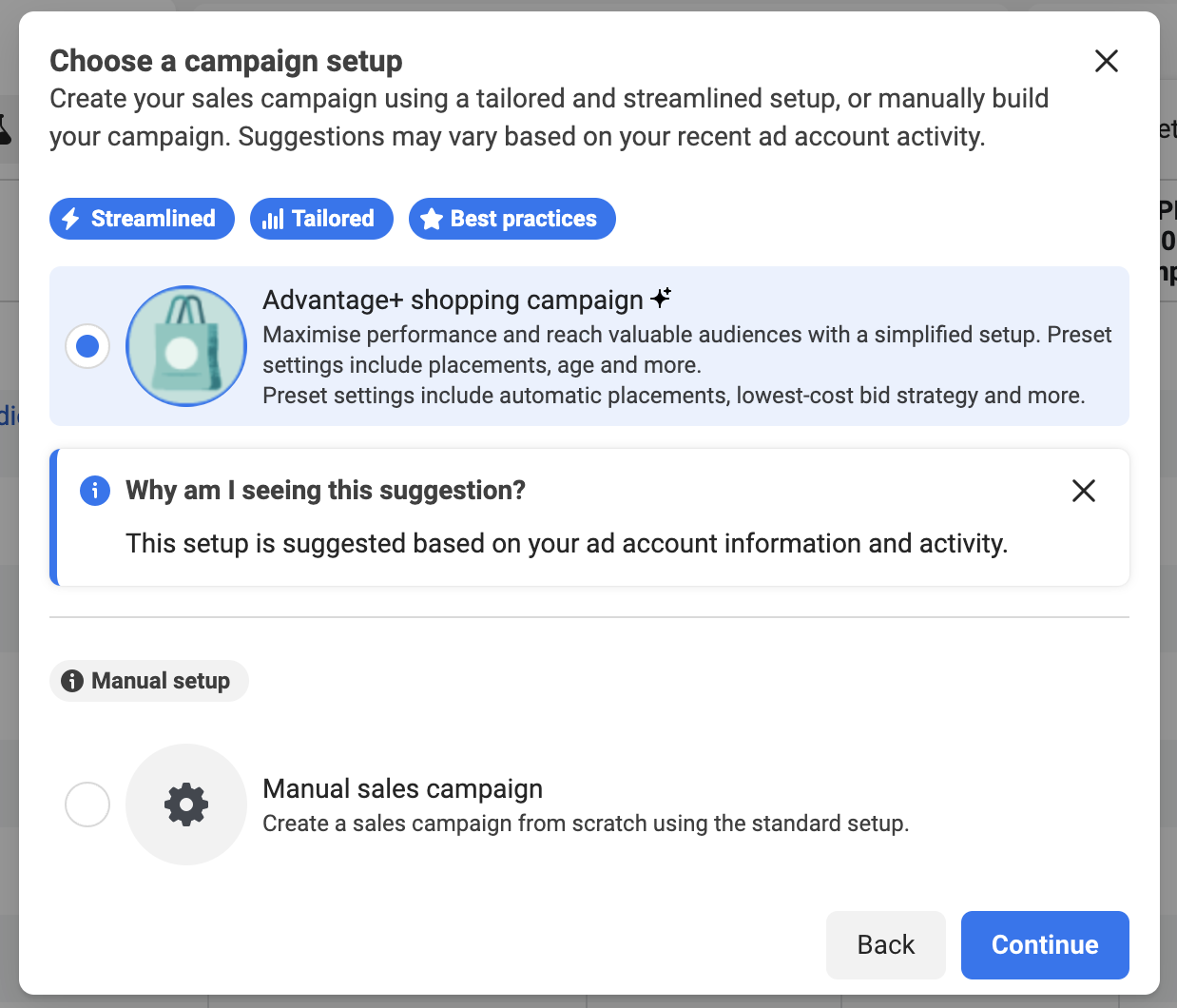This screenshot has width=1177, height=1008.
Task: Click the sparkle icon beside Advantage+ title
Action: coord(661,298)
